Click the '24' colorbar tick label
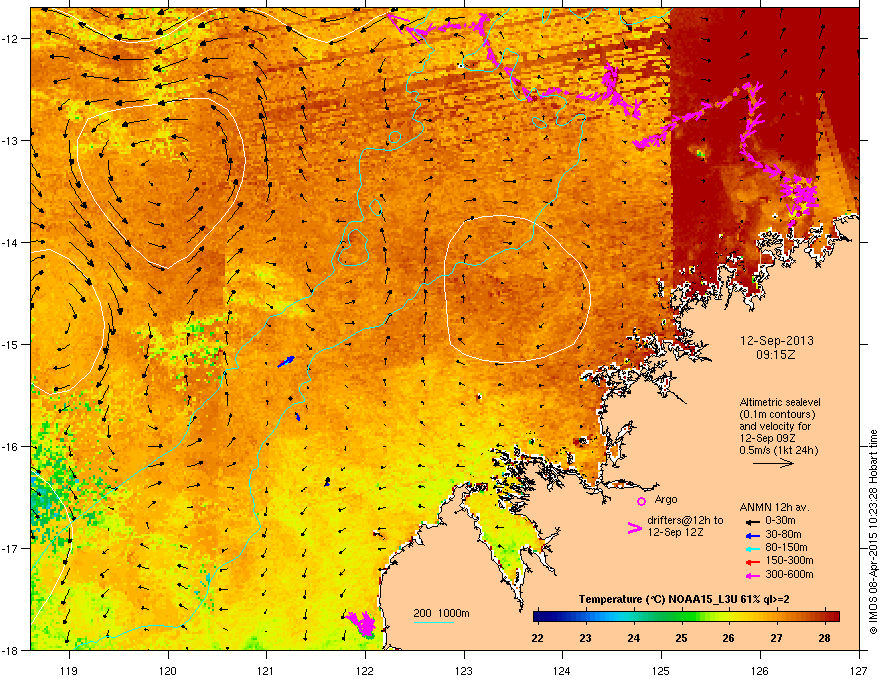 click(634, 638)
